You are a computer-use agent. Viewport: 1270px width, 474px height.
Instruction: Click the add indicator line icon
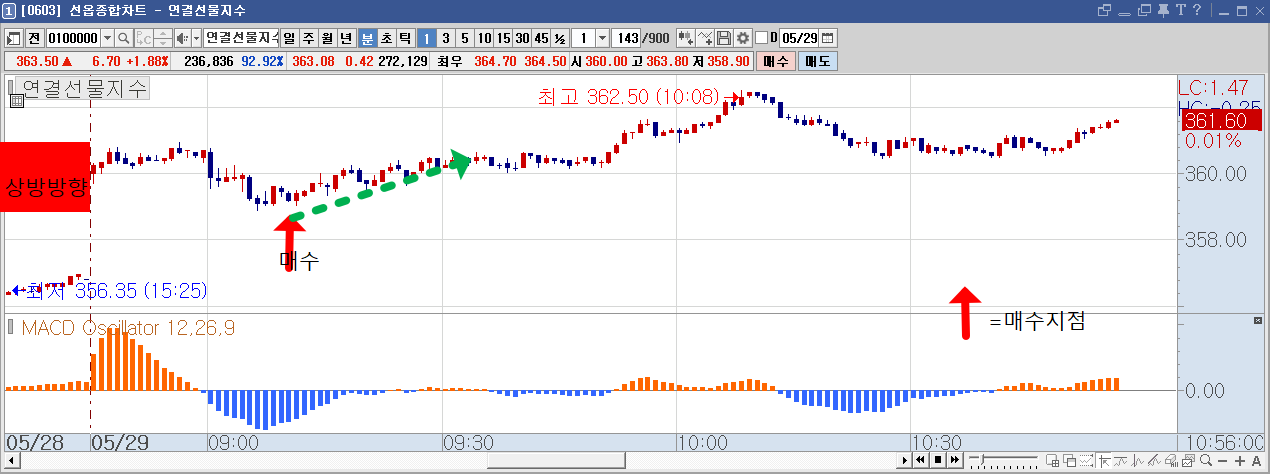pos(704,38)
